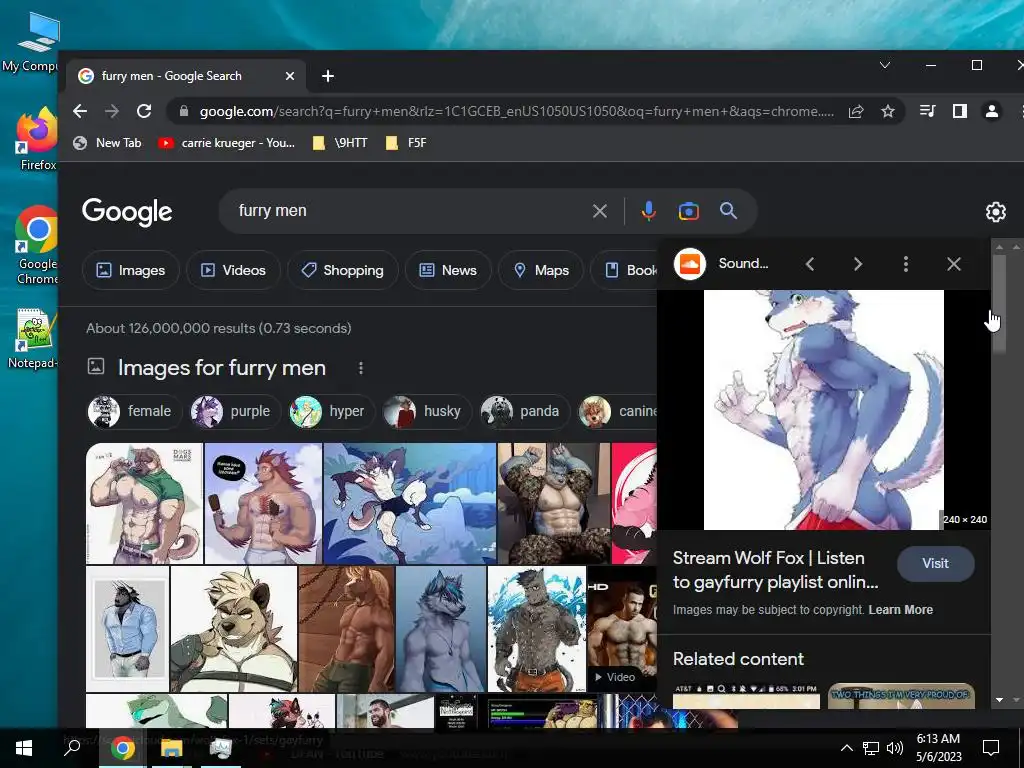The image size is (1024, 768).
Task: Open the tab search dropdown chevron
Action: 885,65
